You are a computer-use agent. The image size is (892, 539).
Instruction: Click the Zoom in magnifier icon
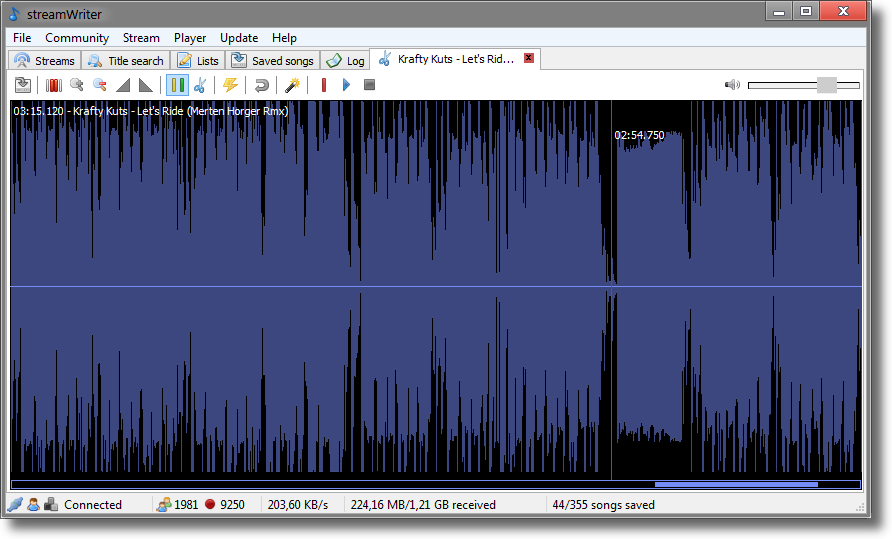76,85
